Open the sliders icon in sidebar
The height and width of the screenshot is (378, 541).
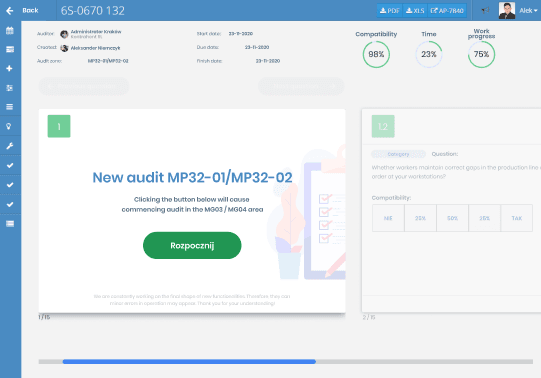tap(10, 88)
